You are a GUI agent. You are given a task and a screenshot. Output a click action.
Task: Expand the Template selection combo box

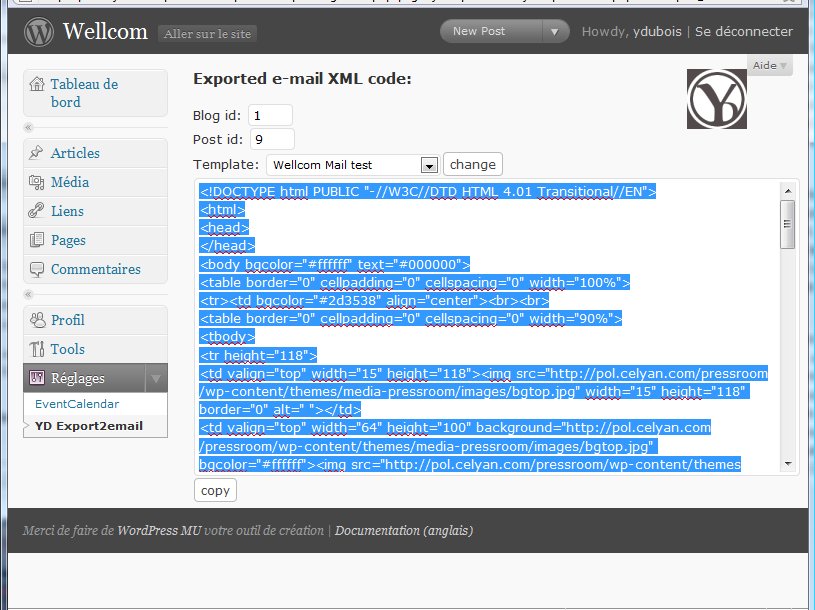click(x=353, y=165)
